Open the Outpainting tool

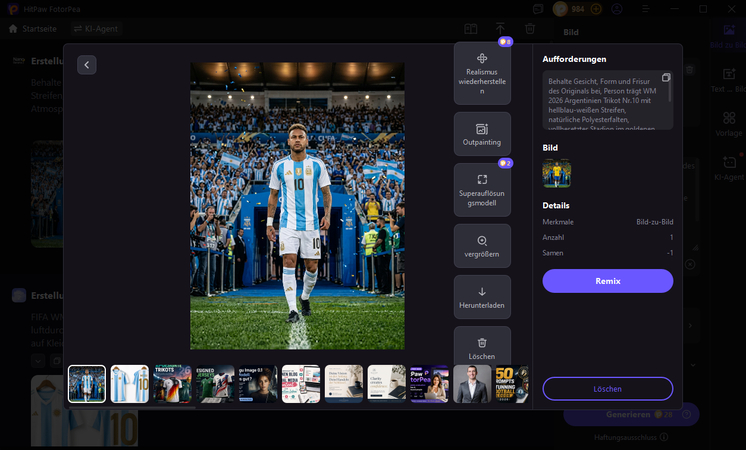point(482,134)
